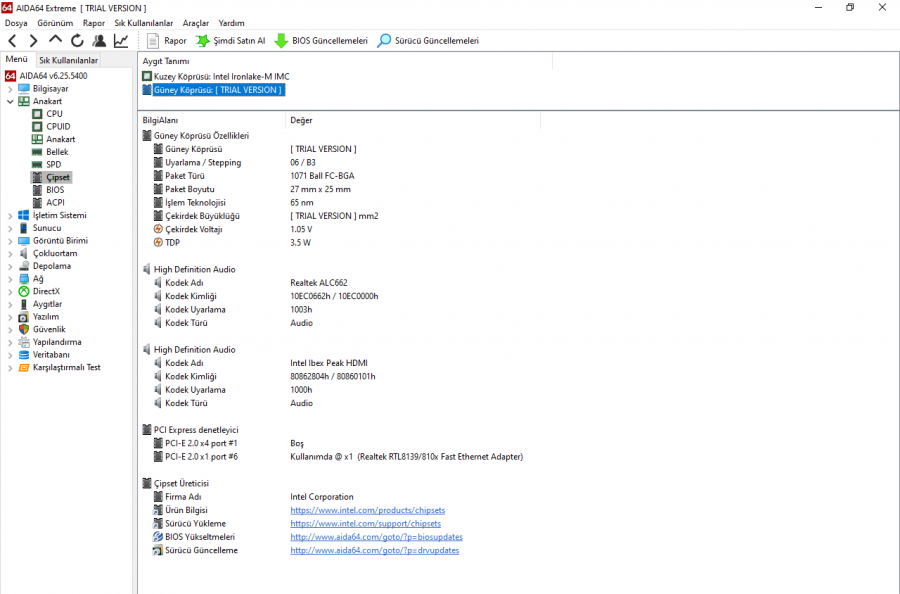
Task: Click the graph chart toolbar icon
Action: (121, 41)
